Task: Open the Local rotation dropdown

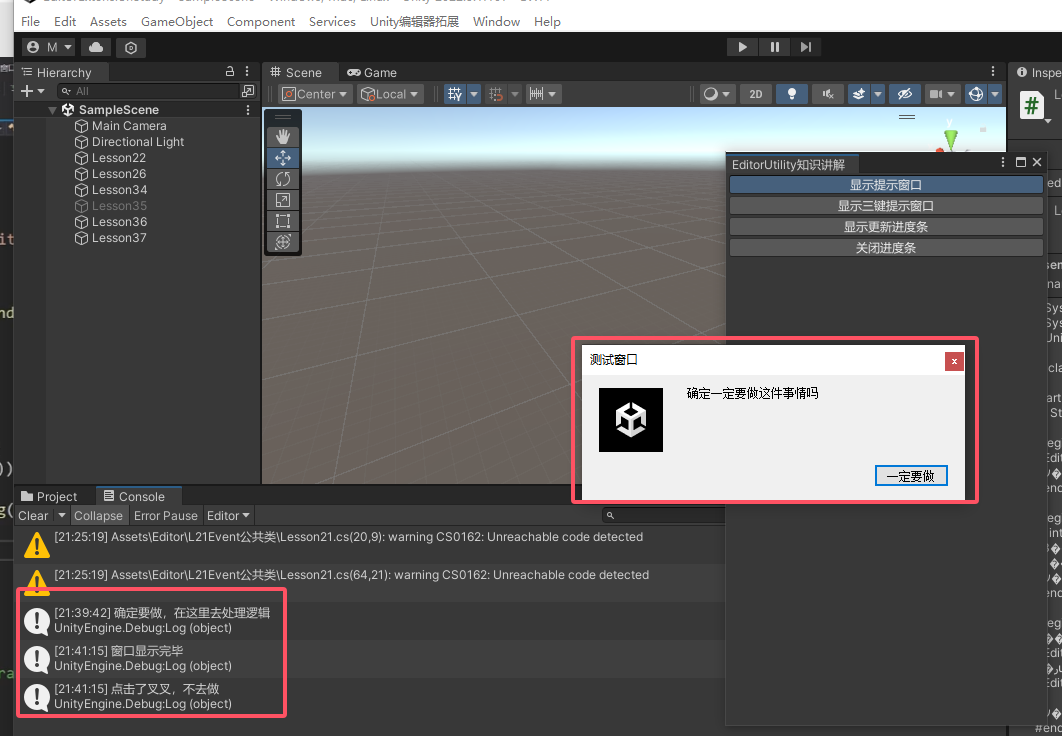Action: point(390,94)
